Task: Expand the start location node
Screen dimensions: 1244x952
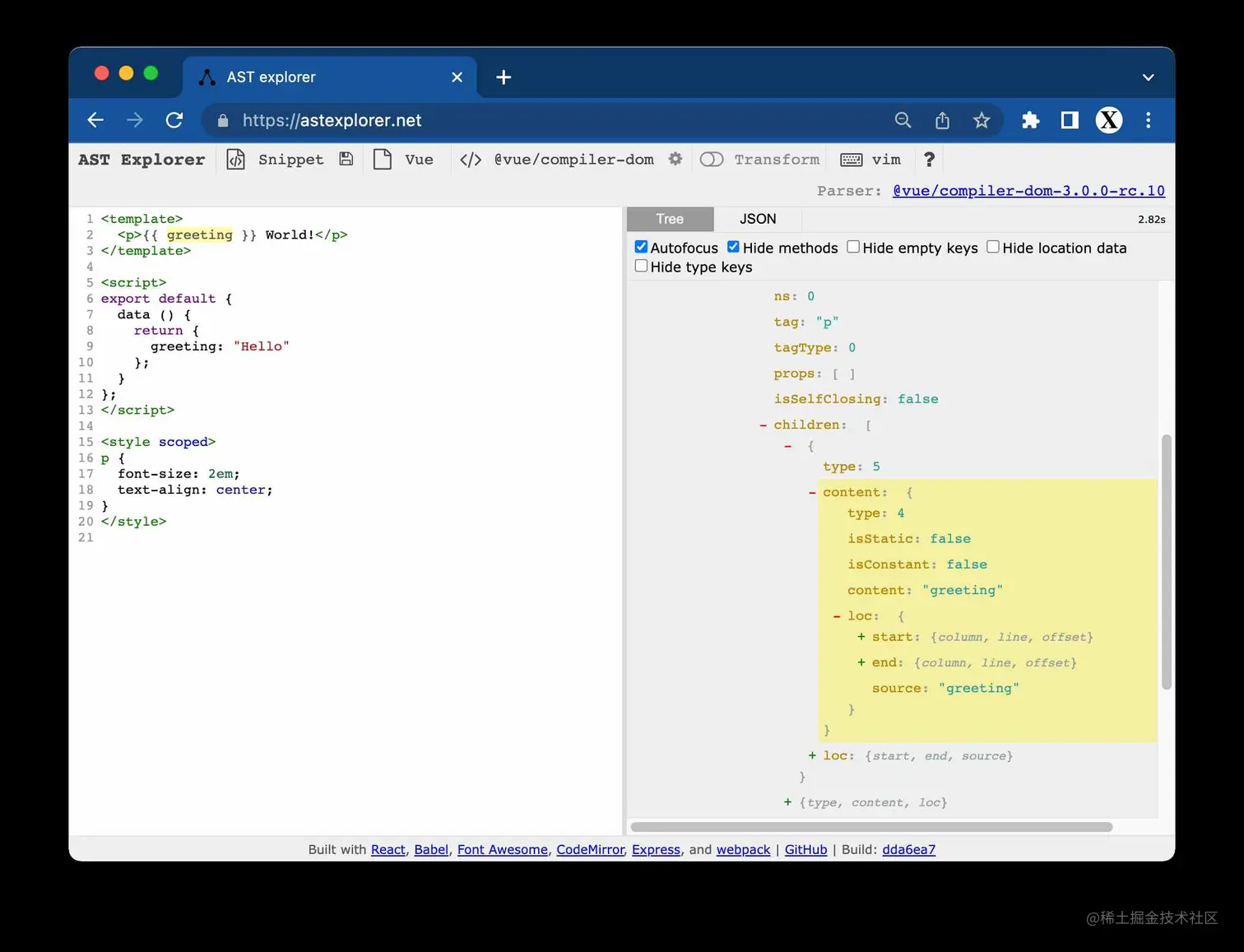Action: click(x=861, y=637)
